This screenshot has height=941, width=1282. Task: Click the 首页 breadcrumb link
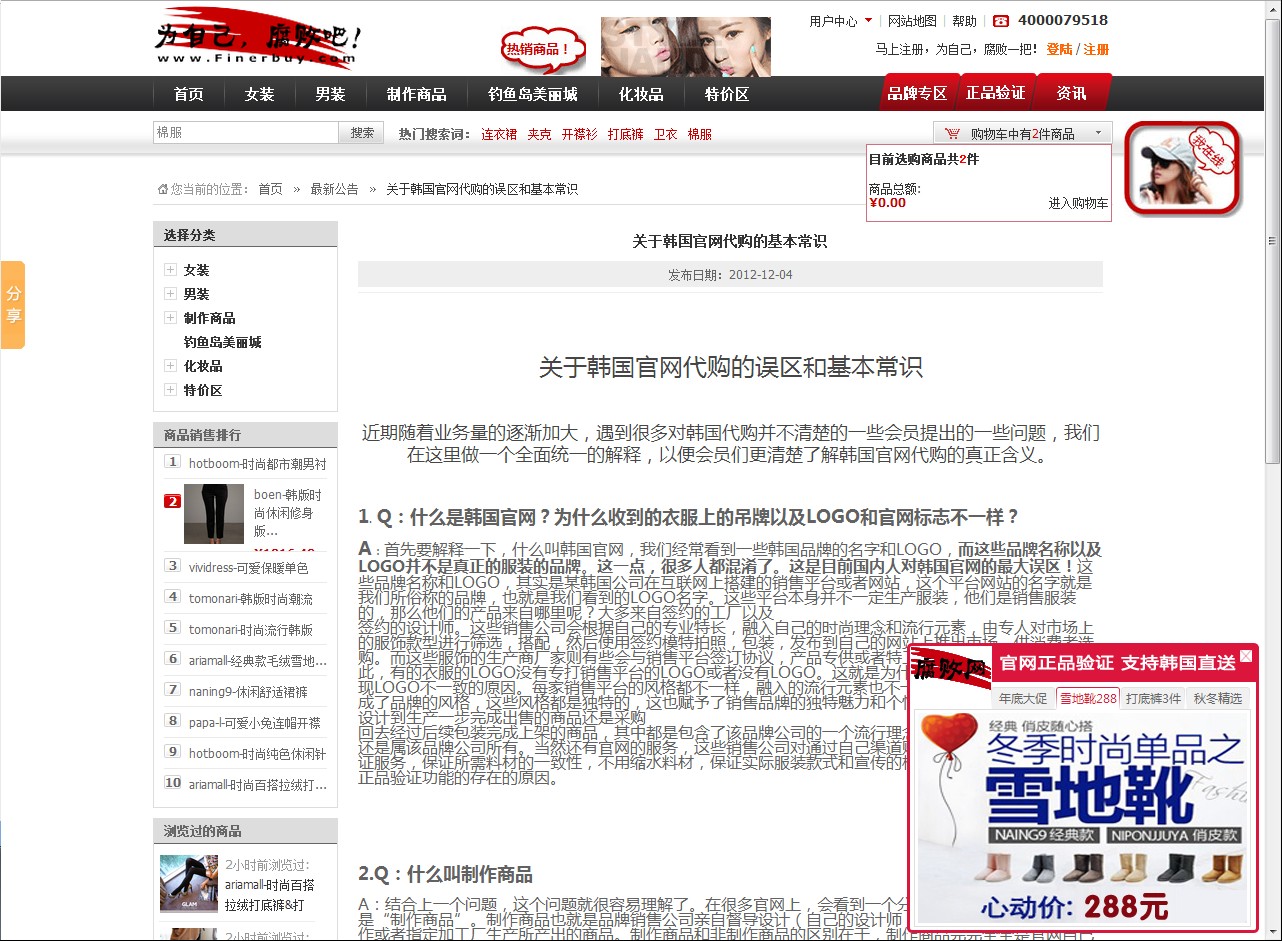click(x=270, y=189)
